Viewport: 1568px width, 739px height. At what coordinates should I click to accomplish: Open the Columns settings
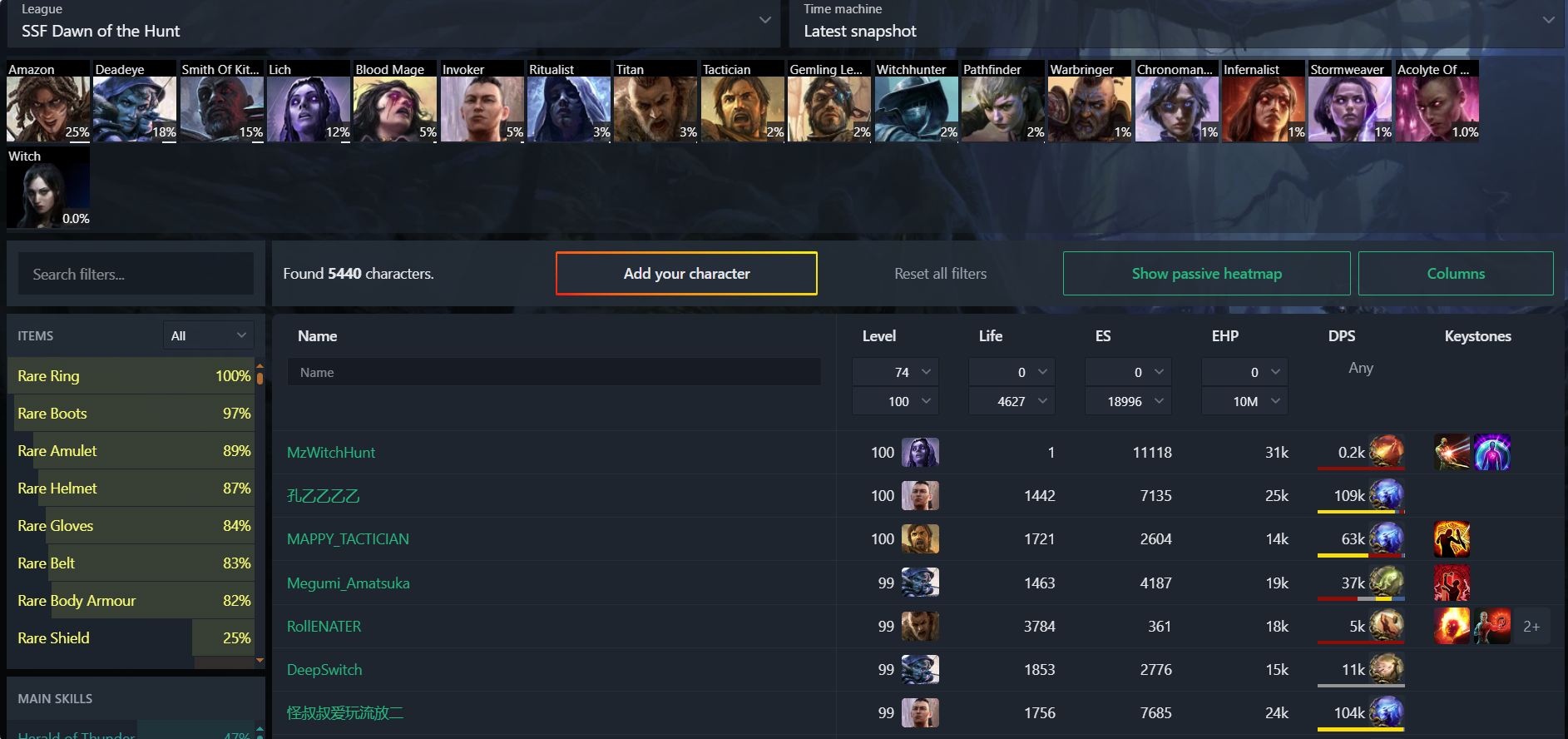(1456, 273)
